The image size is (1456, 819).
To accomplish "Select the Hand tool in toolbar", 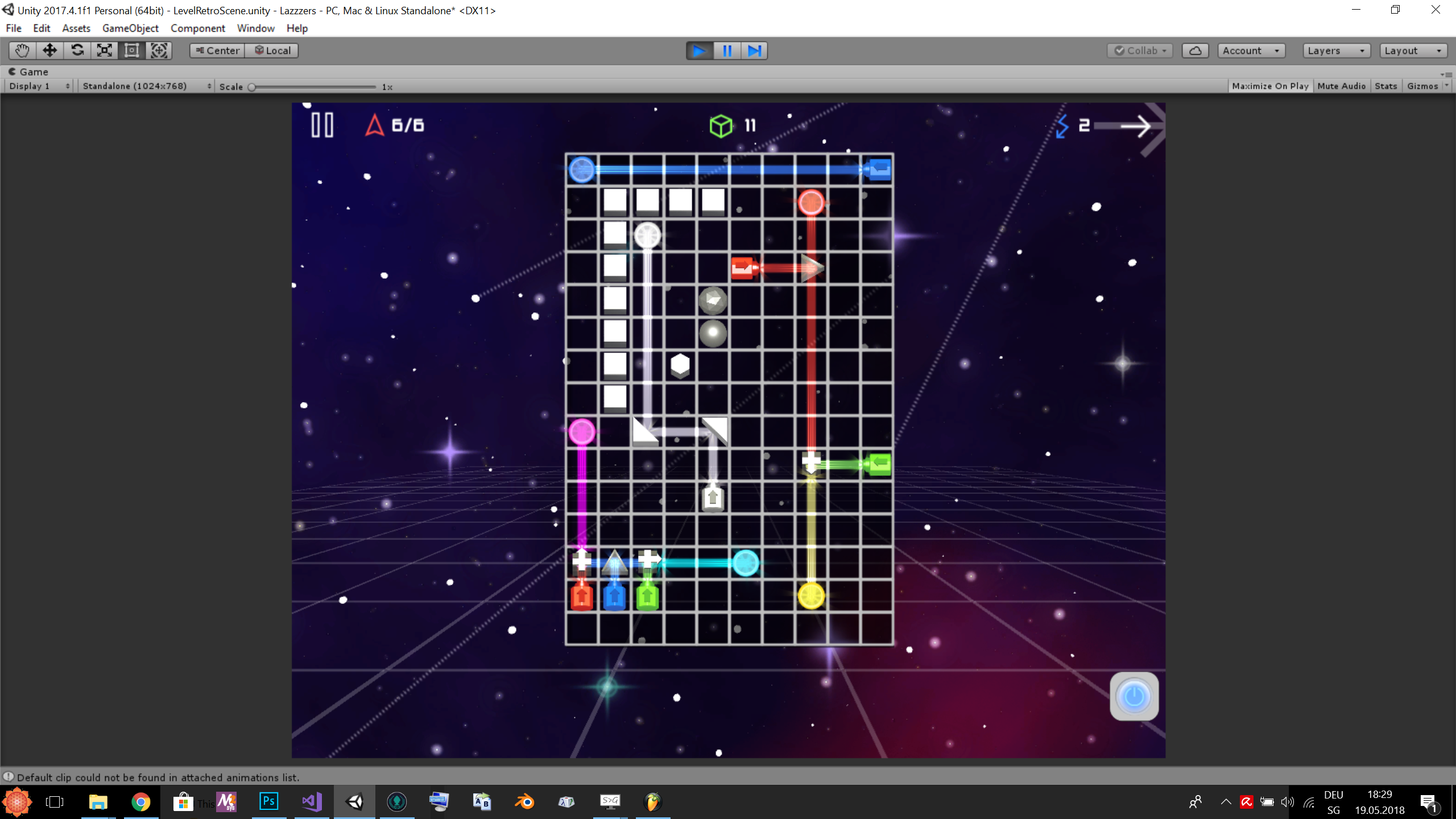I will tap(22, 51).
